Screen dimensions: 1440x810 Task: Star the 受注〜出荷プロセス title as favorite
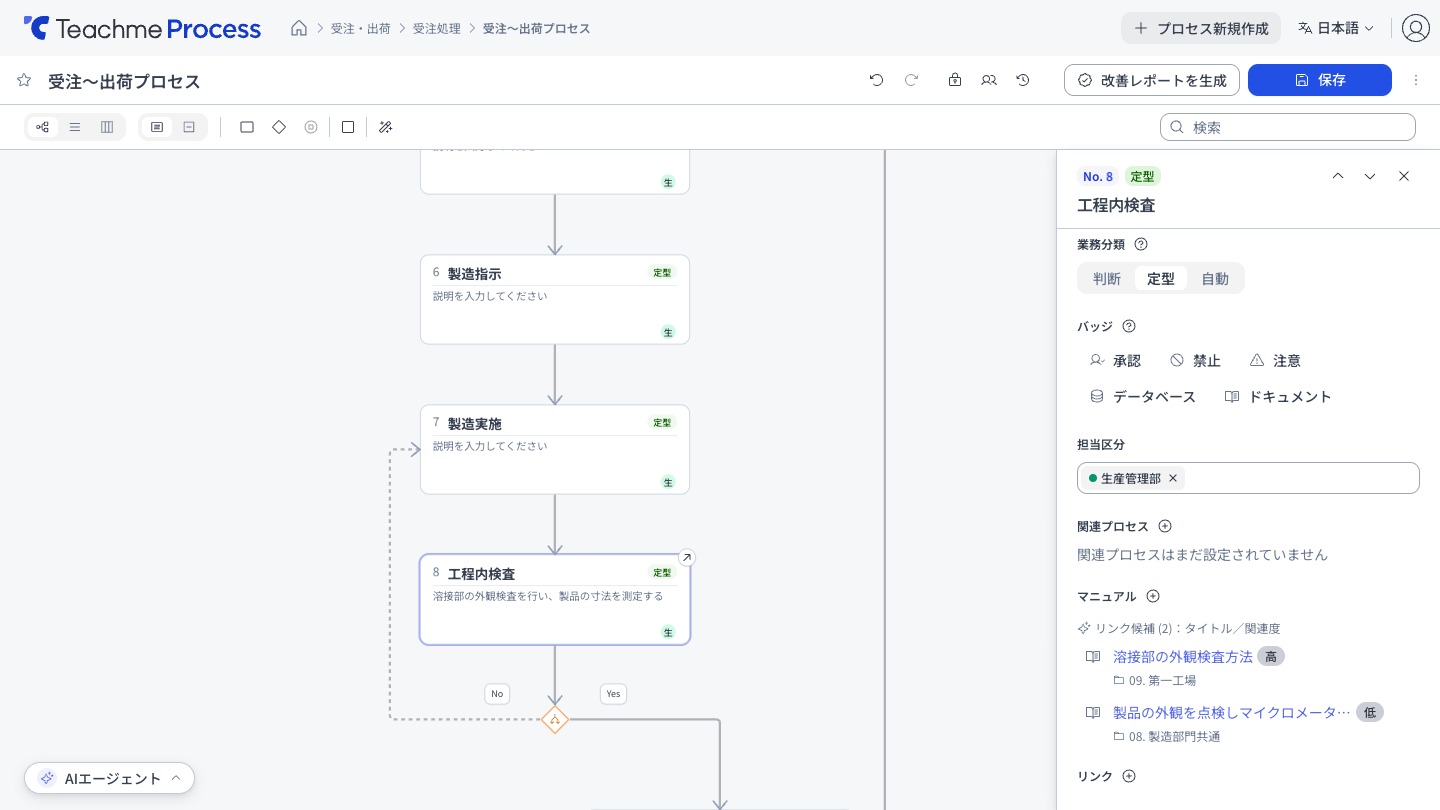pyautogui.click(x=24, y=80)
